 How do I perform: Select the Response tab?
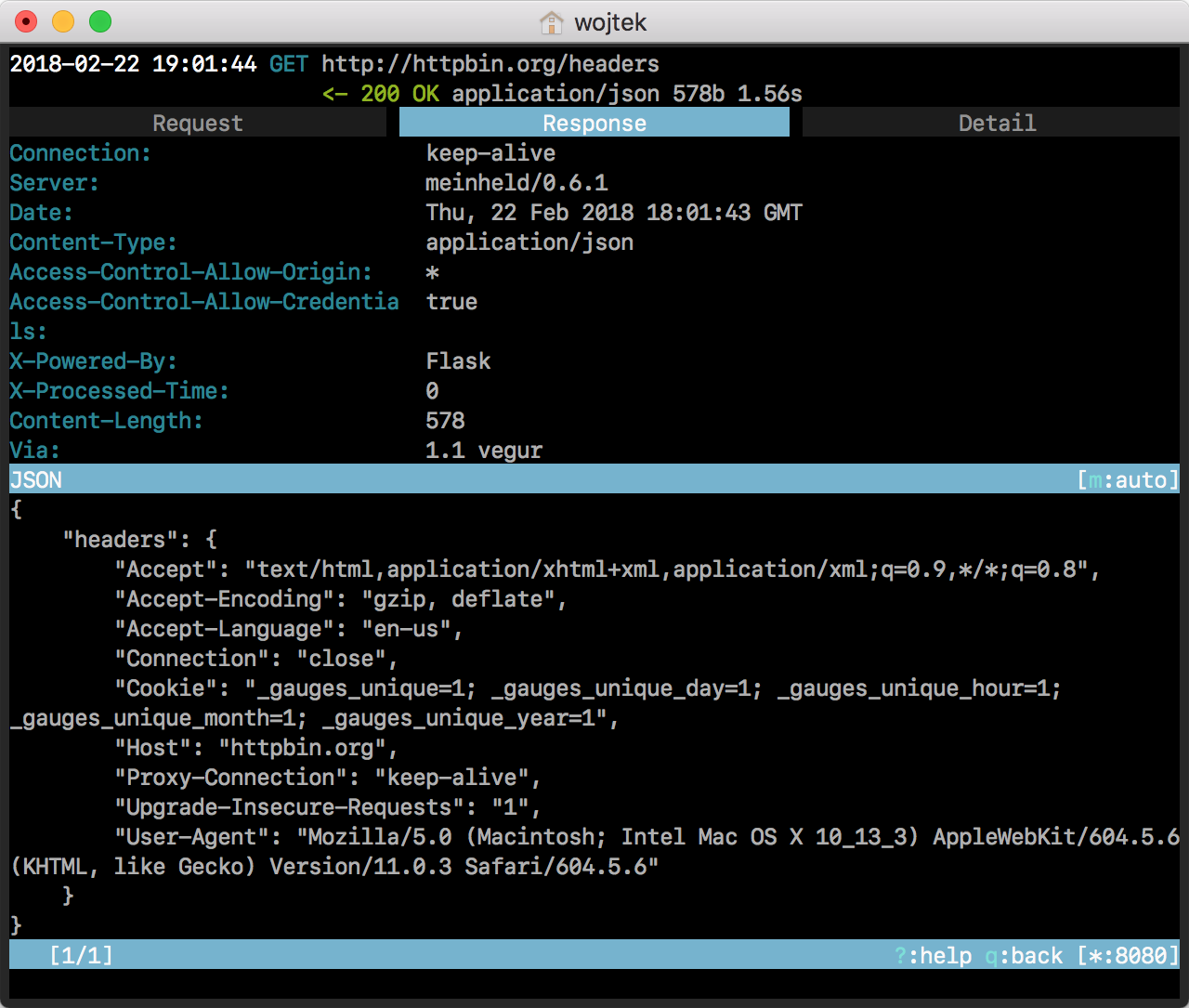point(594,124)
